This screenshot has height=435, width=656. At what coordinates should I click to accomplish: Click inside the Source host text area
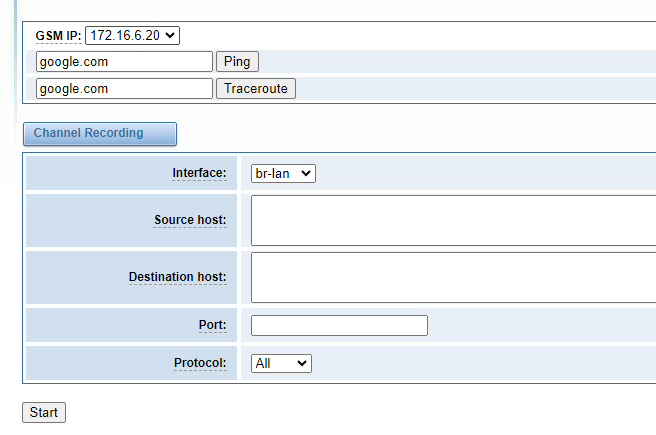[454, 220]
